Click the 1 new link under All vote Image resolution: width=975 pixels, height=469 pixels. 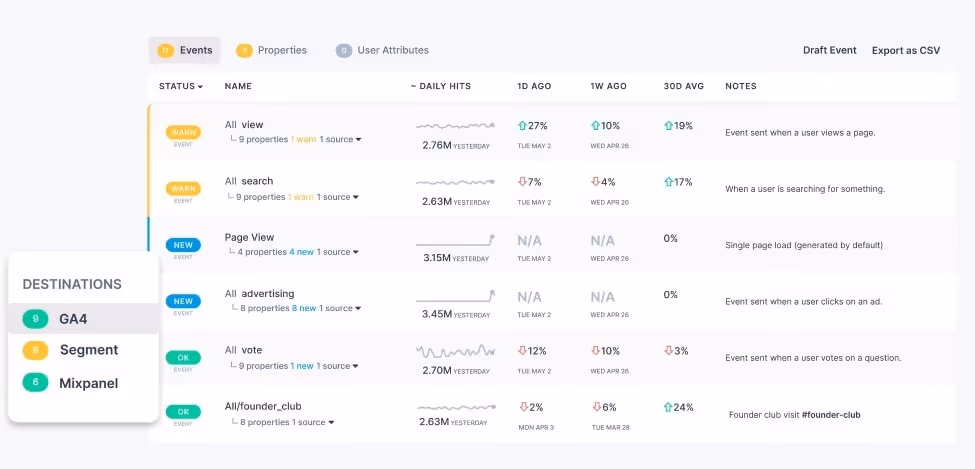(x=302, y=366)
